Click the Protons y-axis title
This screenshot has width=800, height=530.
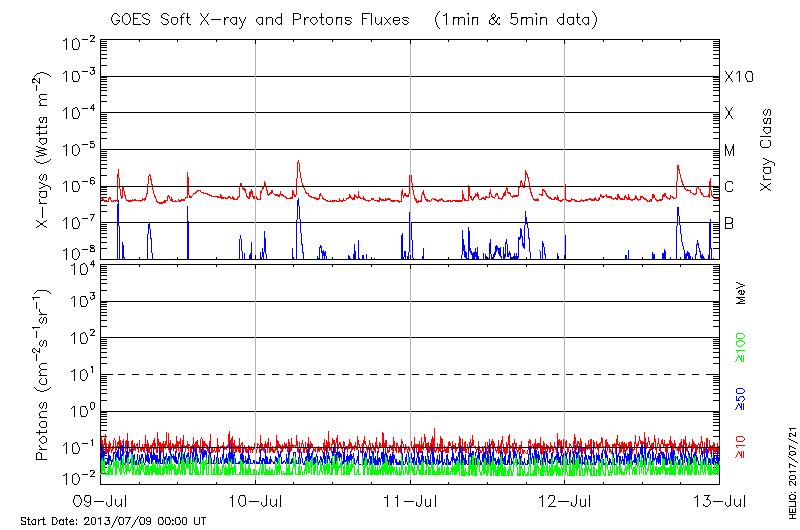pos(44,375)
